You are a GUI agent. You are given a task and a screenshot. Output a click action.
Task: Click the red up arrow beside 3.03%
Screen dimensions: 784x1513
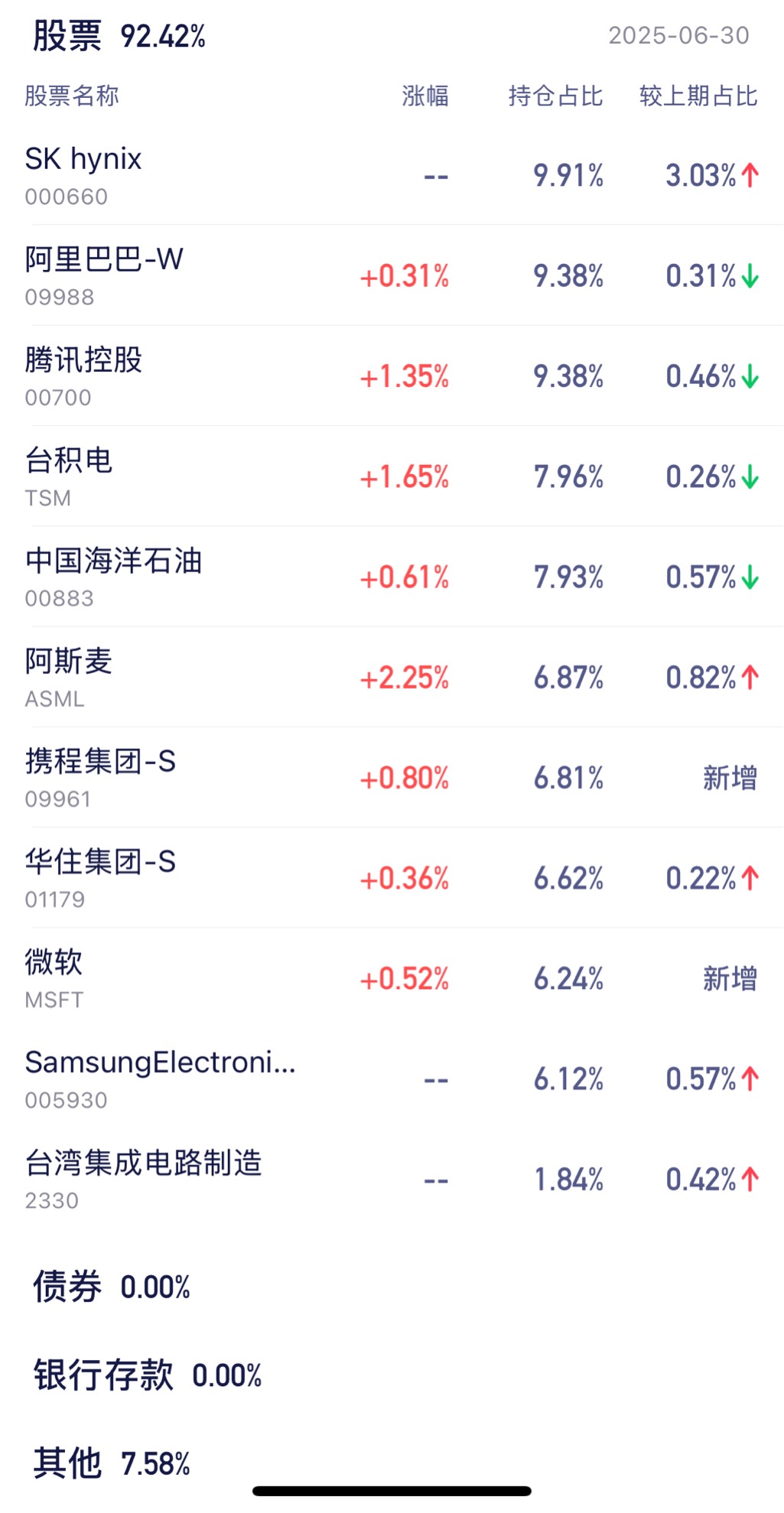[750, 175]
